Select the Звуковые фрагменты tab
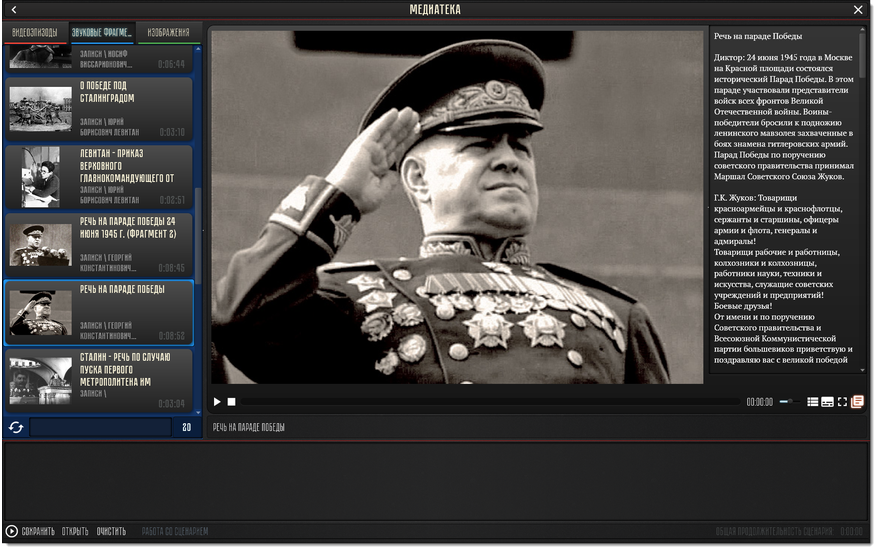This screenshot has height=550, width=880. coord(102,33)
